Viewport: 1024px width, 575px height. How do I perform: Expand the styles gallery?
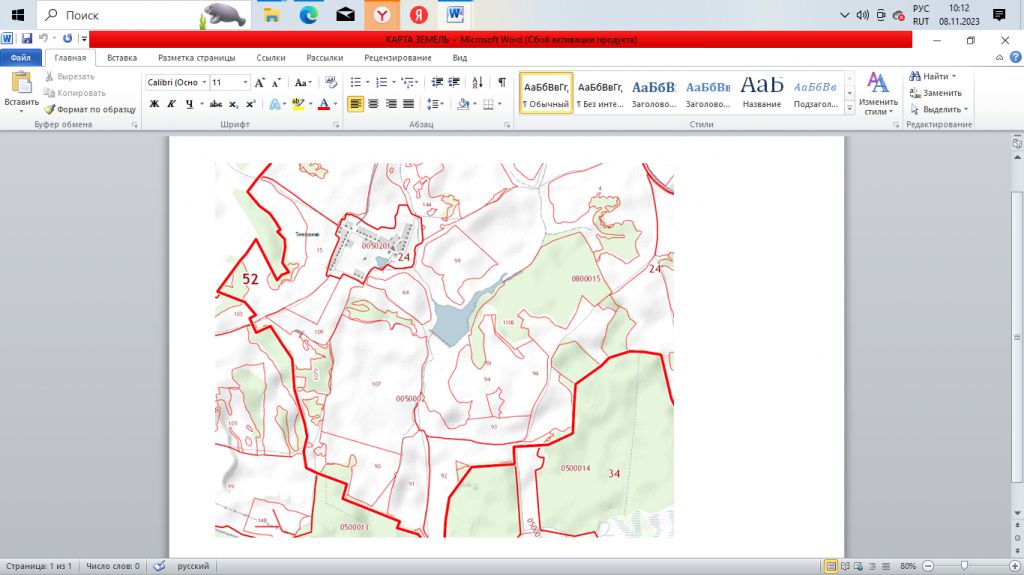pos(850,109)
